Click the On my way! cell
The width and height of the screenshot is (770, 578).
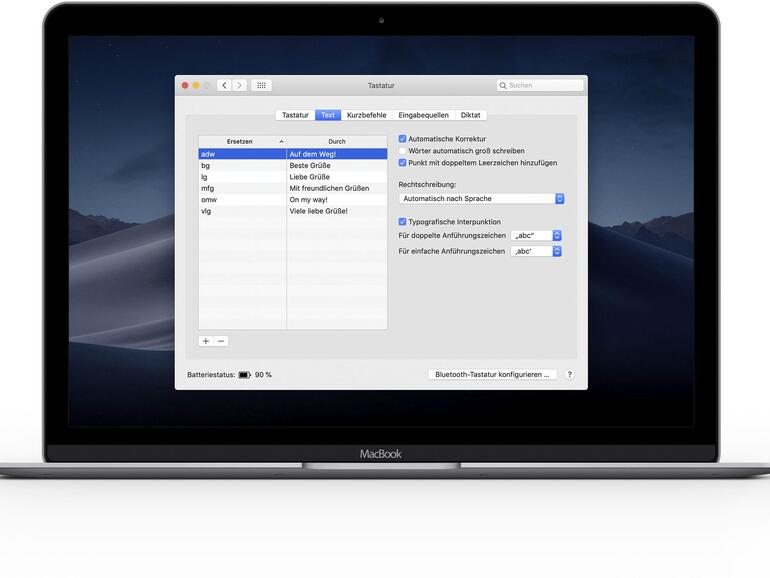click(337, 199)
